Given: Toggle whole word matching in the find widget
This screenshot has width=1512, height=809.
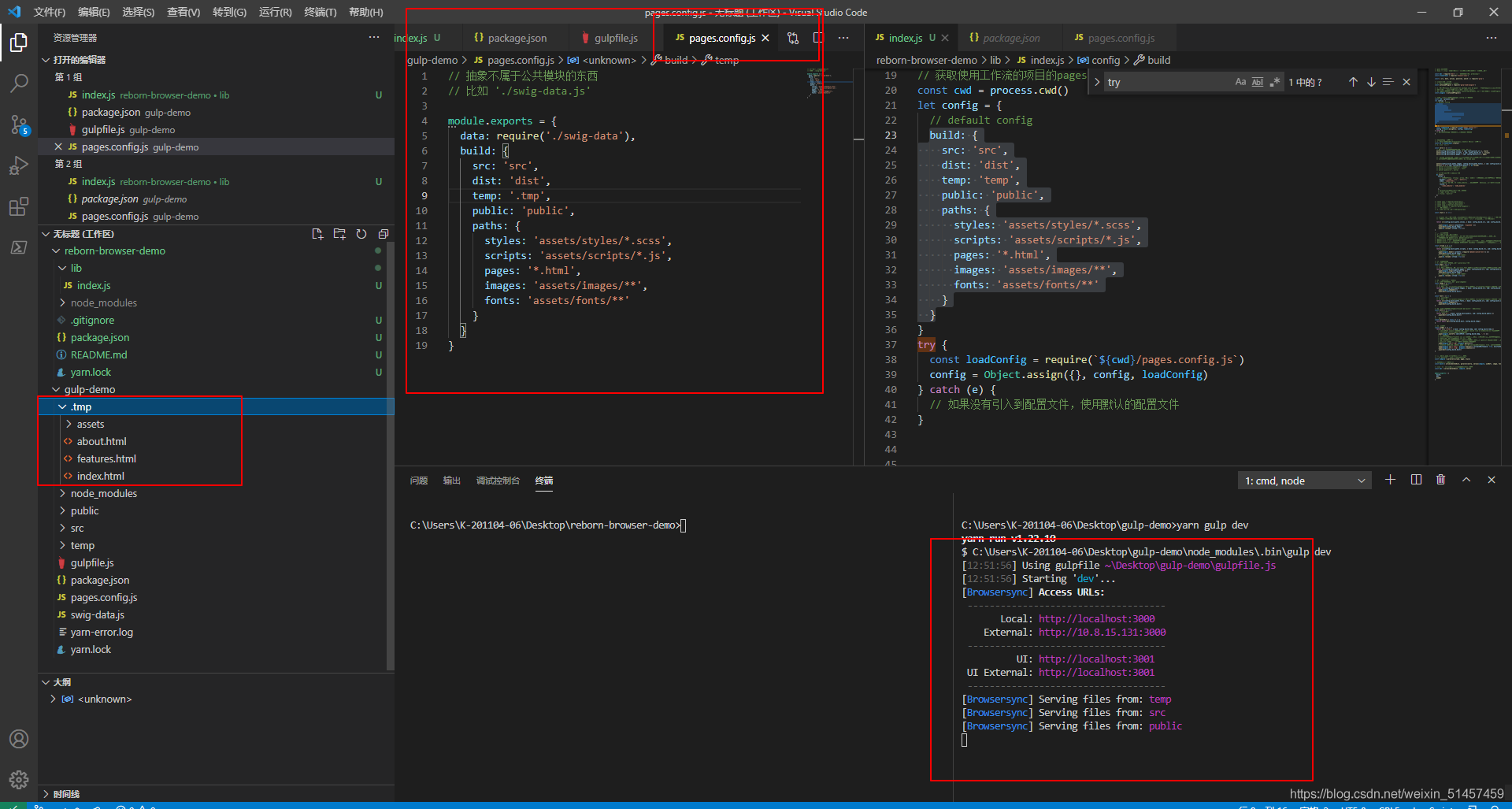Looking at the screenshot, I should click(x=1258, y=82).
